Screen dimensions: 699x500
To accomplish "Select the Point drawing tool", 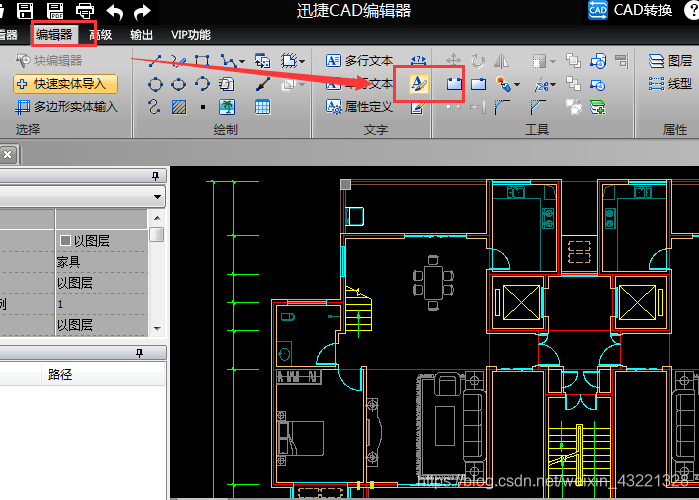I will pos(203,107).
